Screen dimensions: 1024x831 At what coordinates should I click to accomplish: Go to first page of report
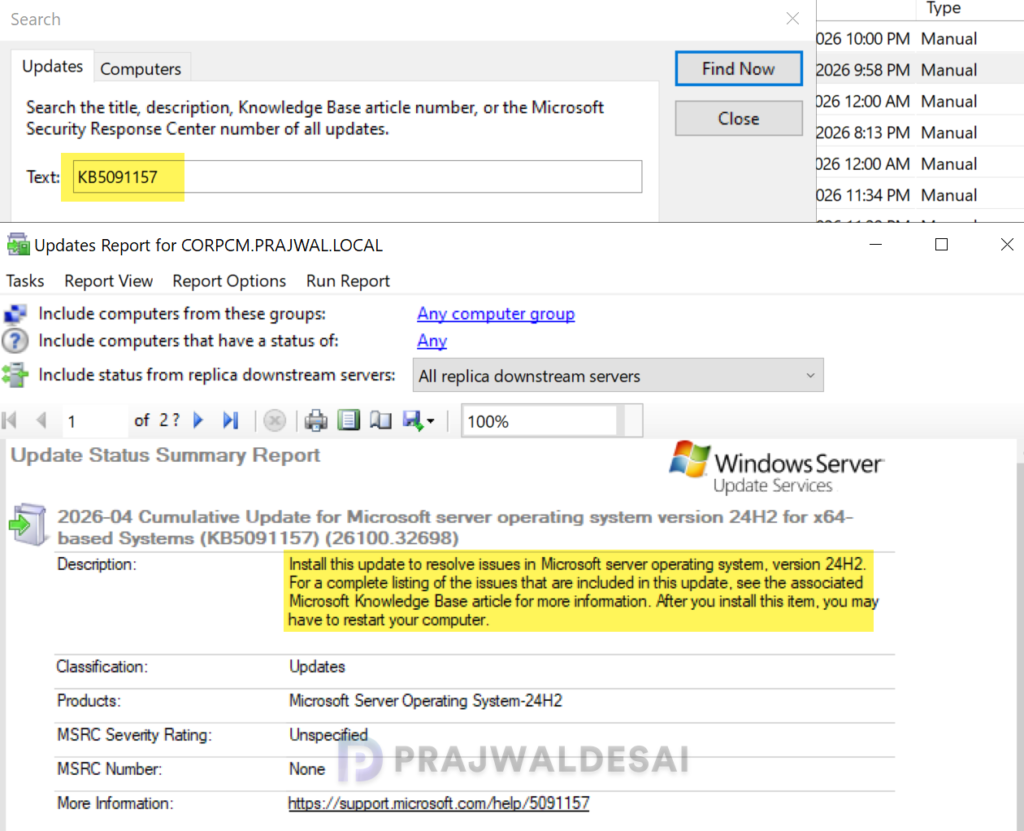(x=10, y=421)
